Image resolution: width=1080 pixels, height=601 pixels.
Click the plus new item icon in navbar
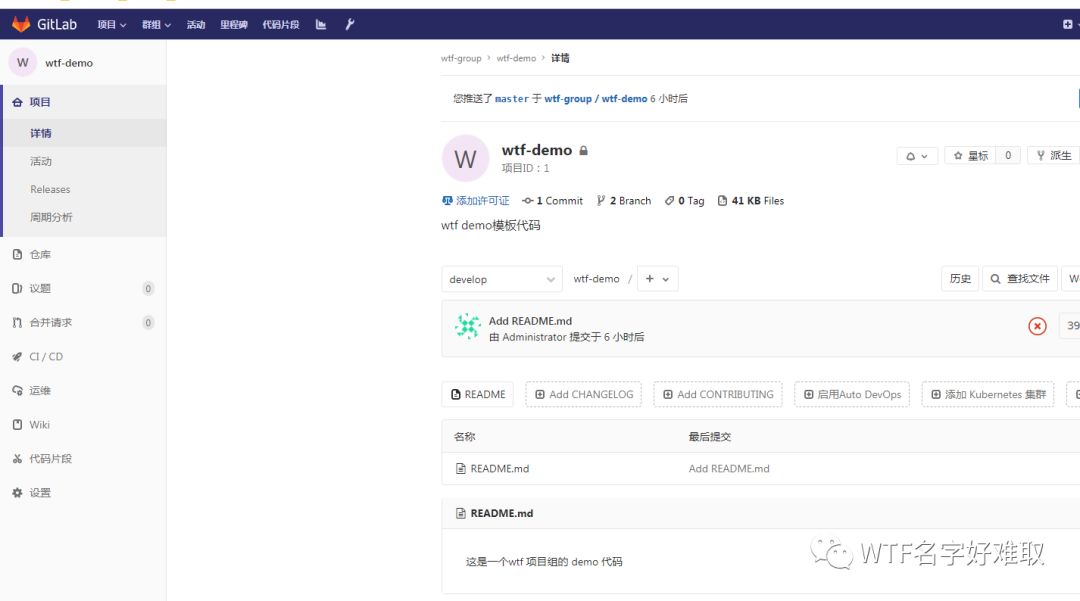[x=1067, y=24]
